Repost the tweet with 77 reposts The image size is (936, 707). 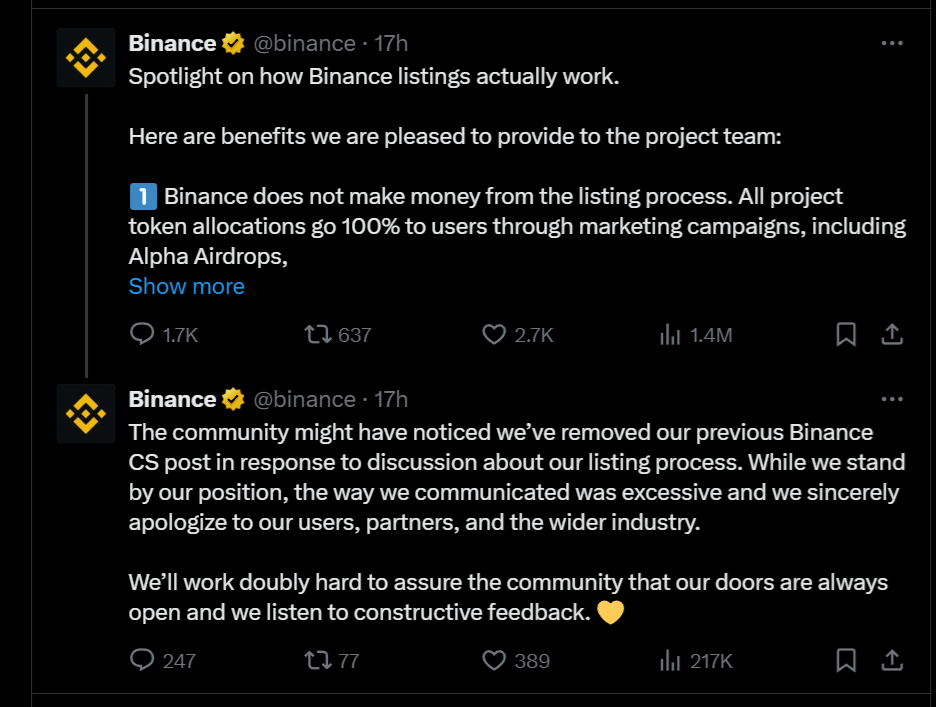pyautogui.click(x=317, y=660)
